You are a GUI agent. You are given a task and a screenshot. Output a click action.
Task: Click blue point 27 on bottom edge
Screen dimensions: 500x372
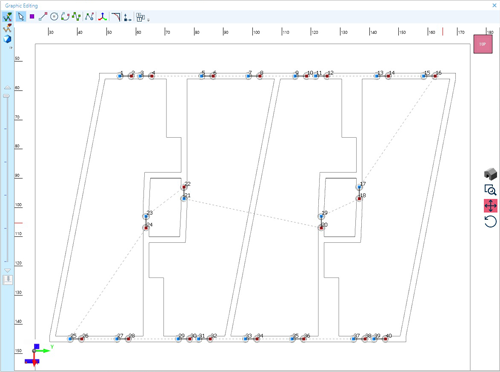coord(117,339)
